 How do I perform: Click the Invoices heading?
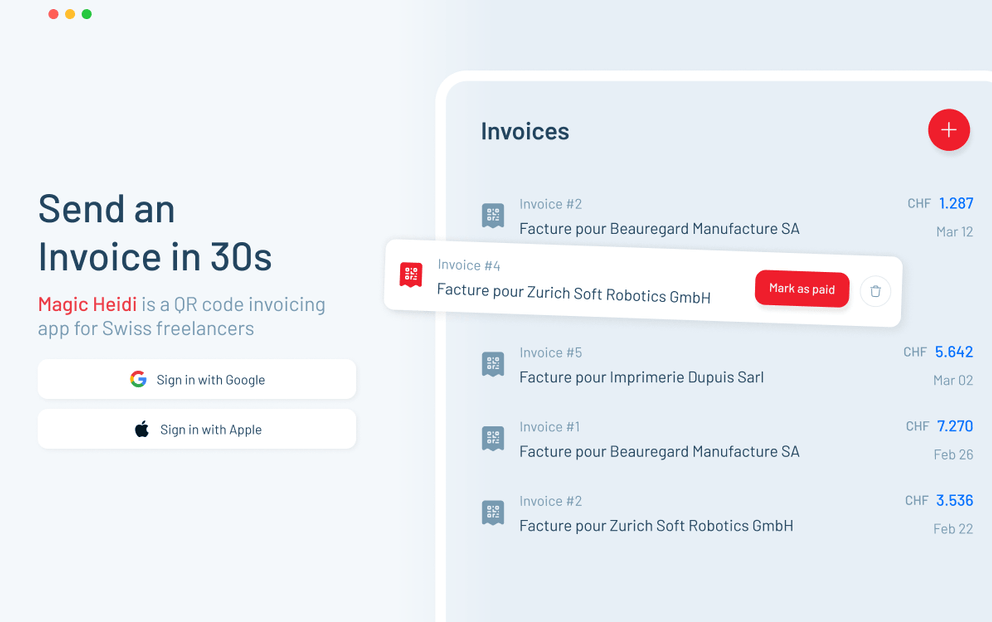point(525,131)
